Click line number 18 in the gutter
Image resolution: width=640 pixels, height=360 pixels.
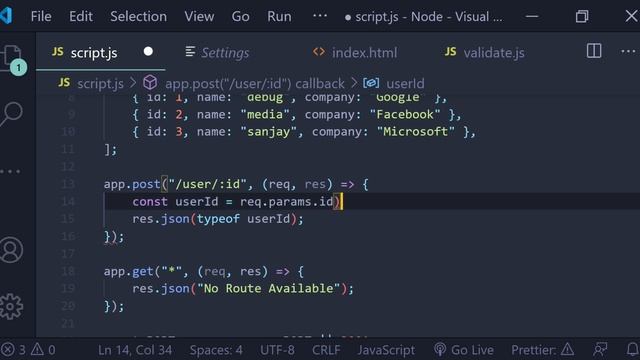tap(68, 271)
